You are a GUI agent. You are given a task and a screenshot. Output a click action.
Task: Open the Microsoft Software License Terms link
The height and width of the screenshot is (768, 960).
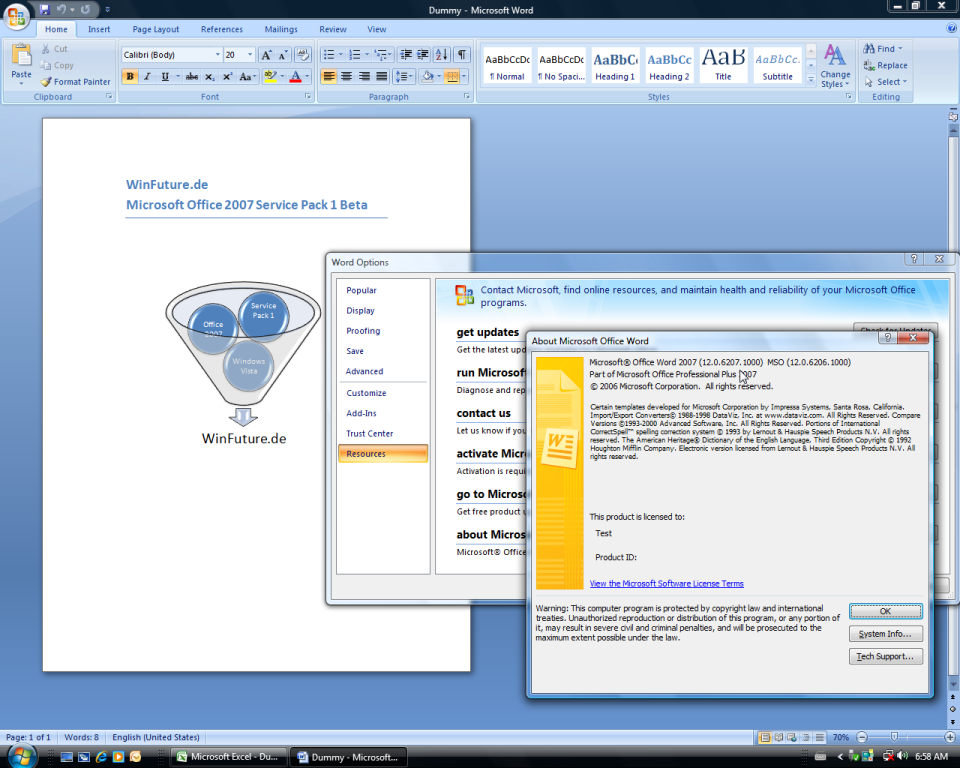(666, 584)
